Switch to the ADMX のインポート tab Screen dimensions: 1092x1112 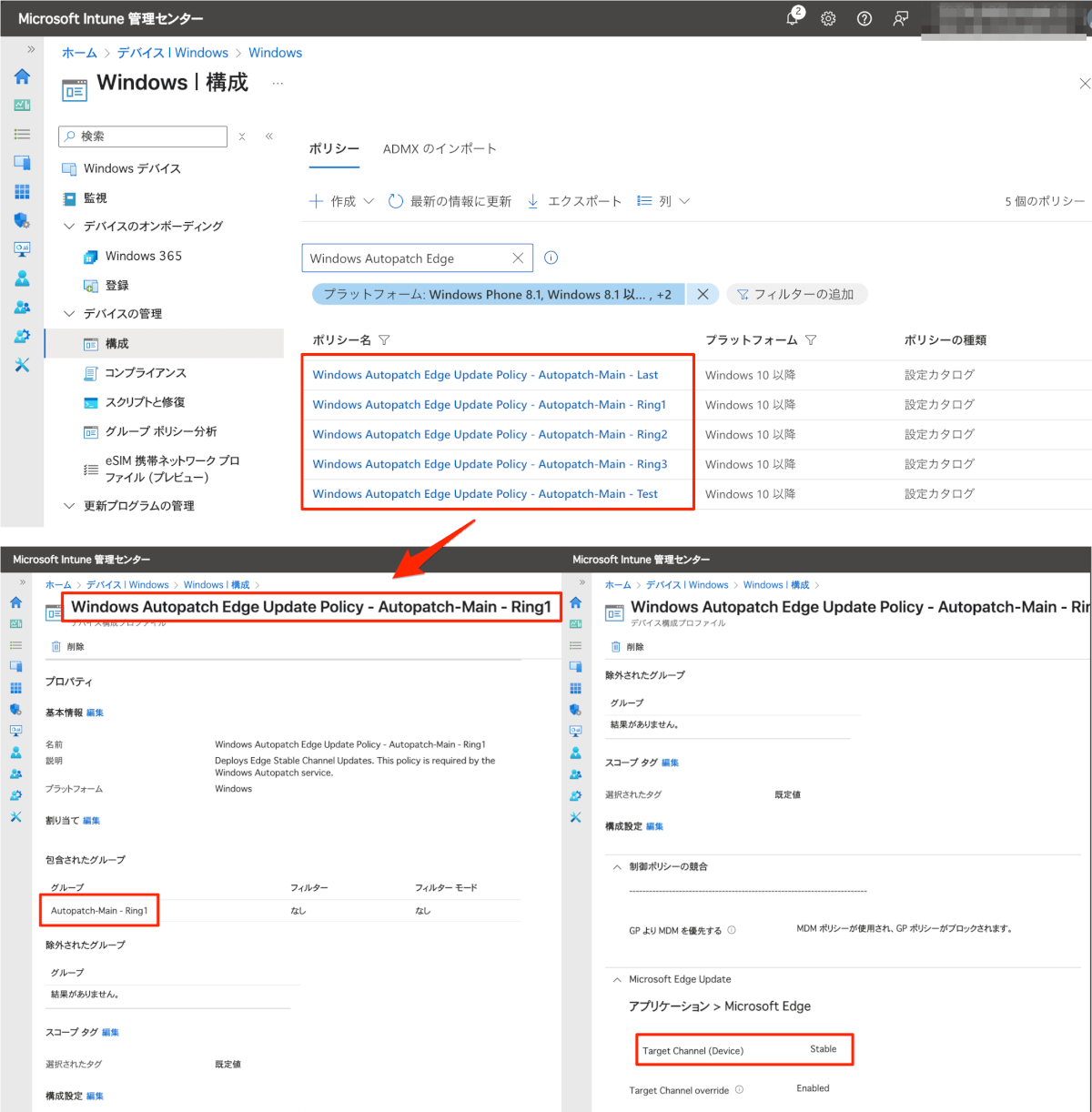click(x=440, y=149)
